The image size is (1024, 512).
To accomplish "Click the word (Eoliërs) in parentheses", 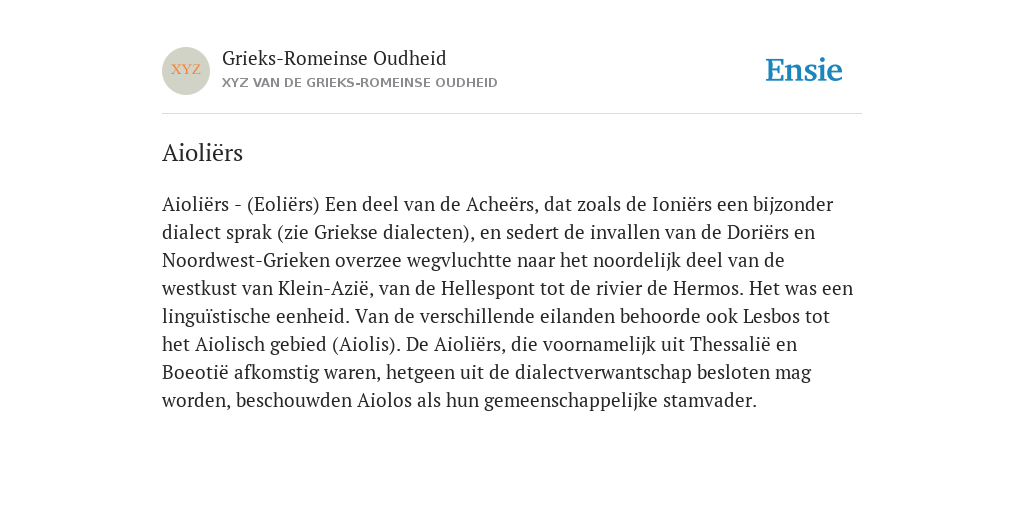I will click(283, 205).
